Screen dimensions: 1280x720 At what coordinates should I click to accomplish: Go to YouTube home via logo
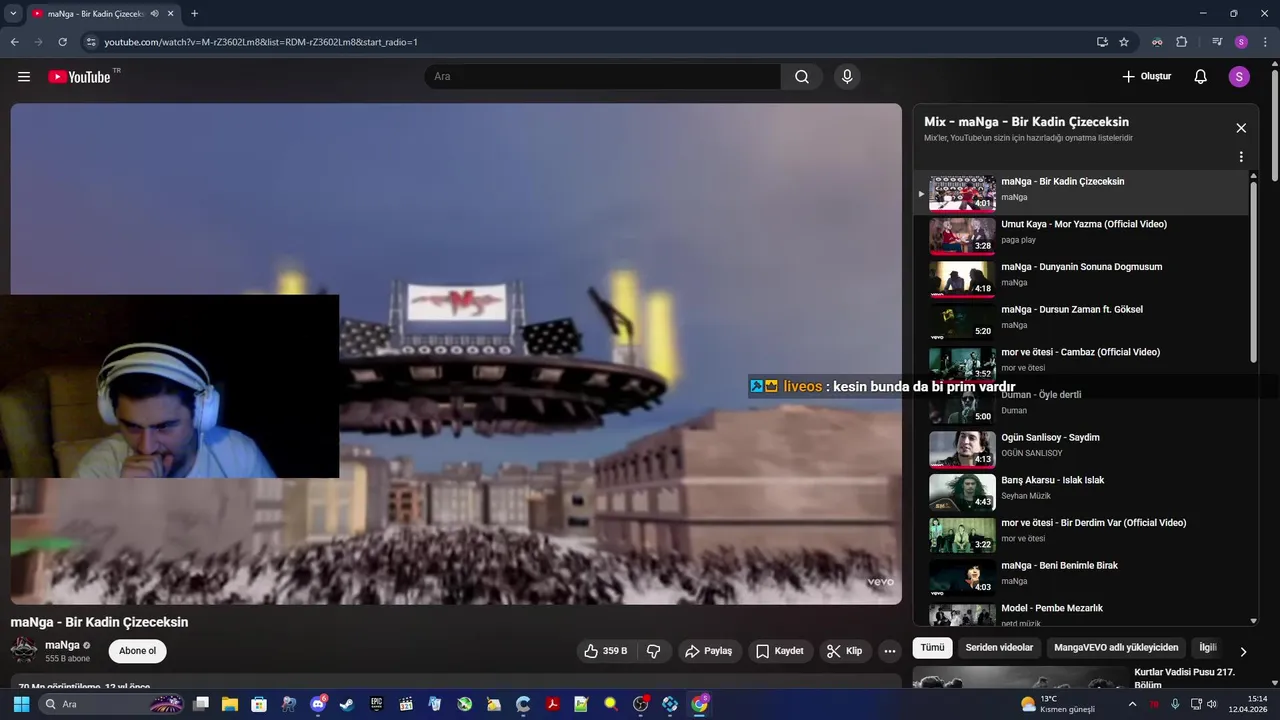(79, 77)
